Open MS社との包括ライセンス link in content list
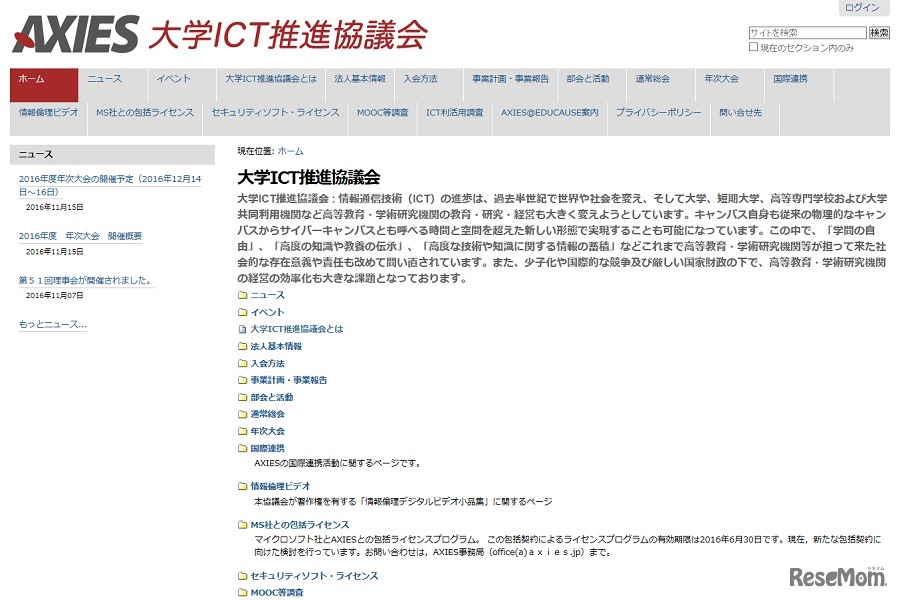Viewport: 900px width, 600px height. (300, 525)
